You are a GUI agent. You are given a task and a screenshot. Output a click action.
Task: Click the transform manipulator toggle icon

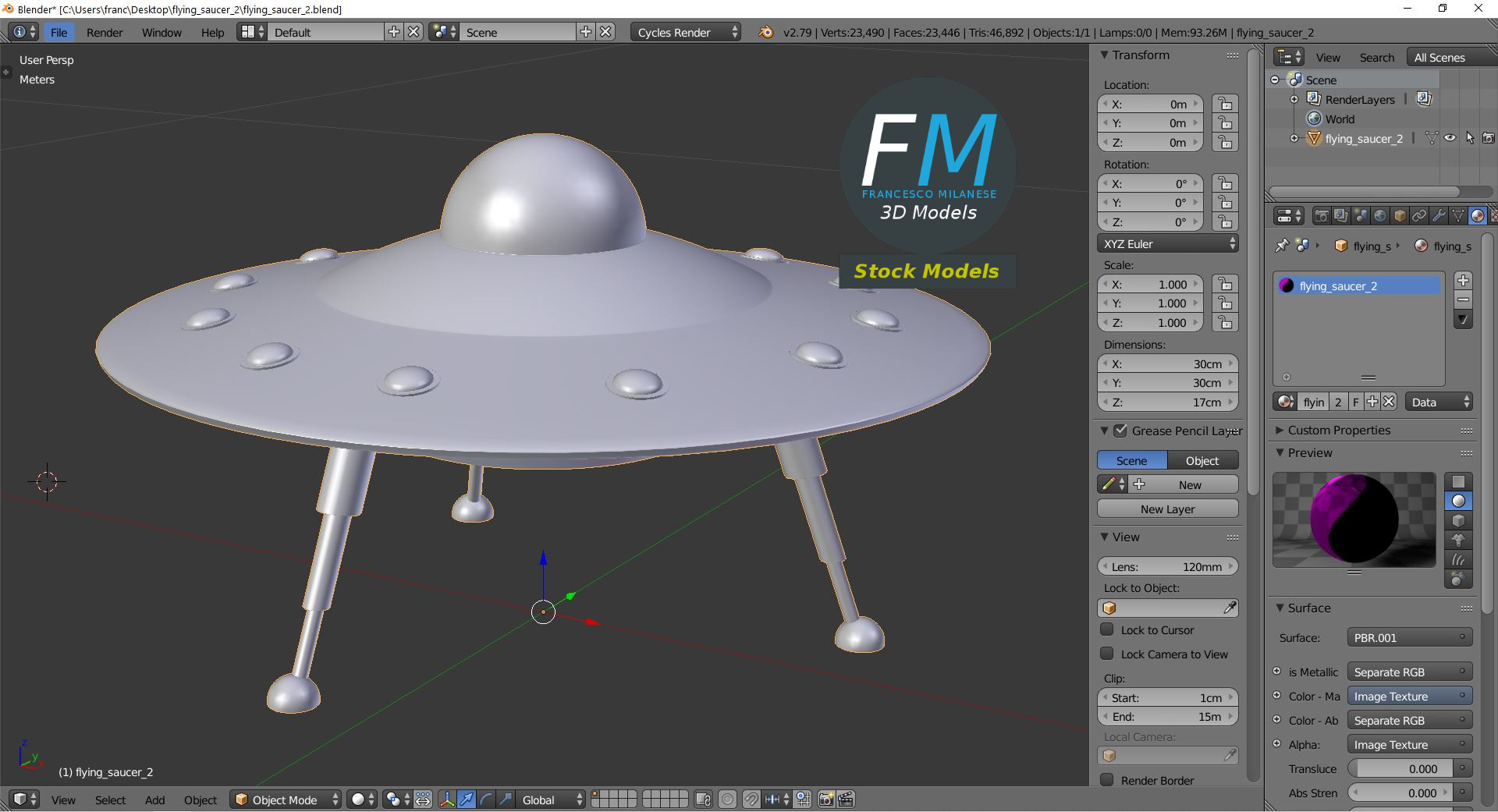point(447,800)
